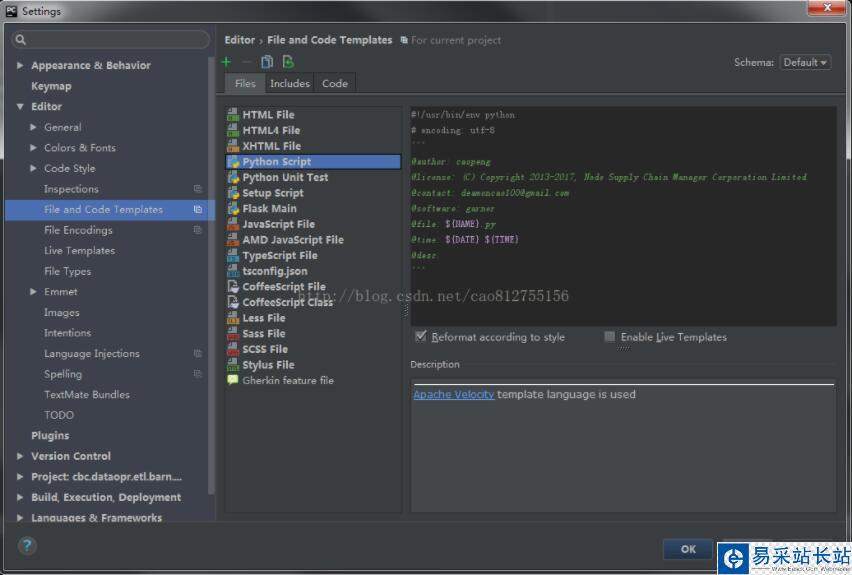
Task: Collapse the Editor section
Action: pos(20,107)
